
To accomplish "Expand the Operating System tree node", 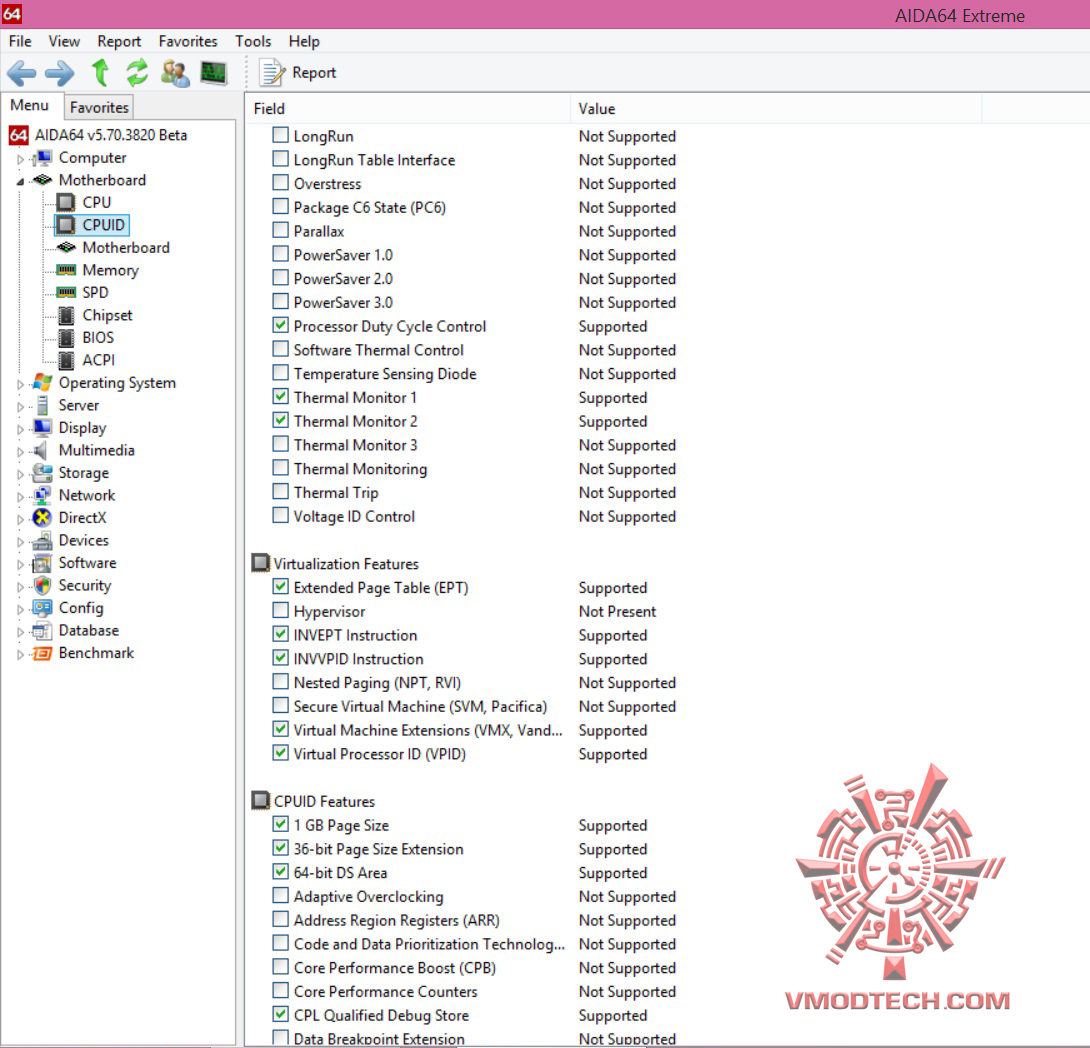I will pos(20,384).
